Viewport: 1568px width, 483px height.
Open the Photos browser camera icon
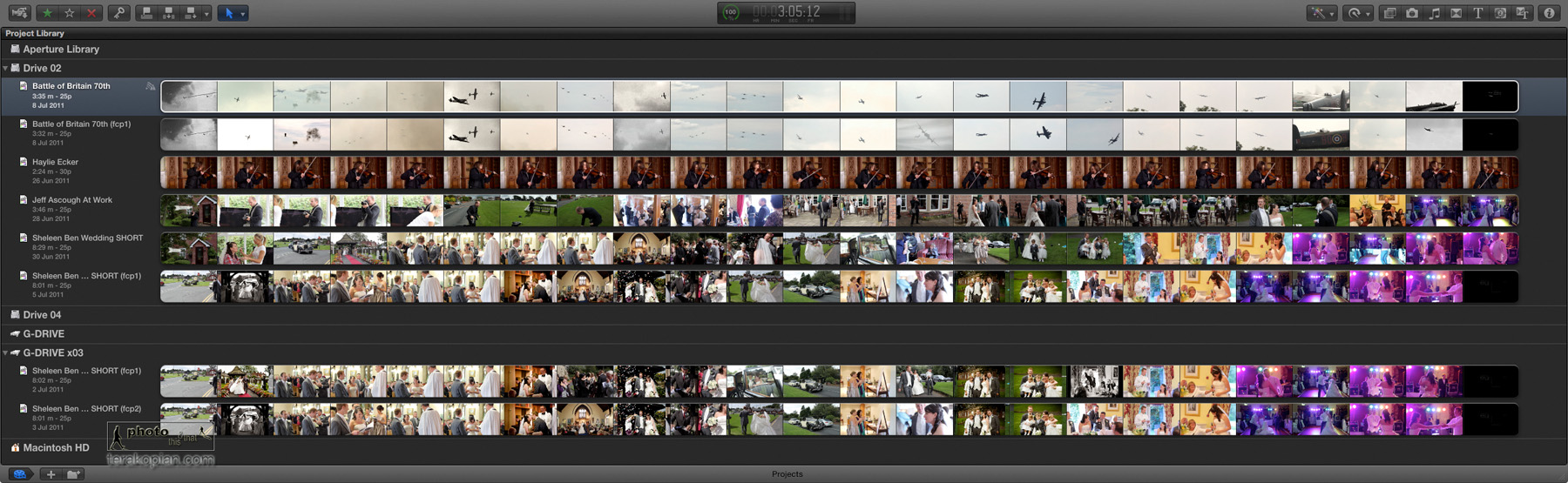coord(1411,13)
